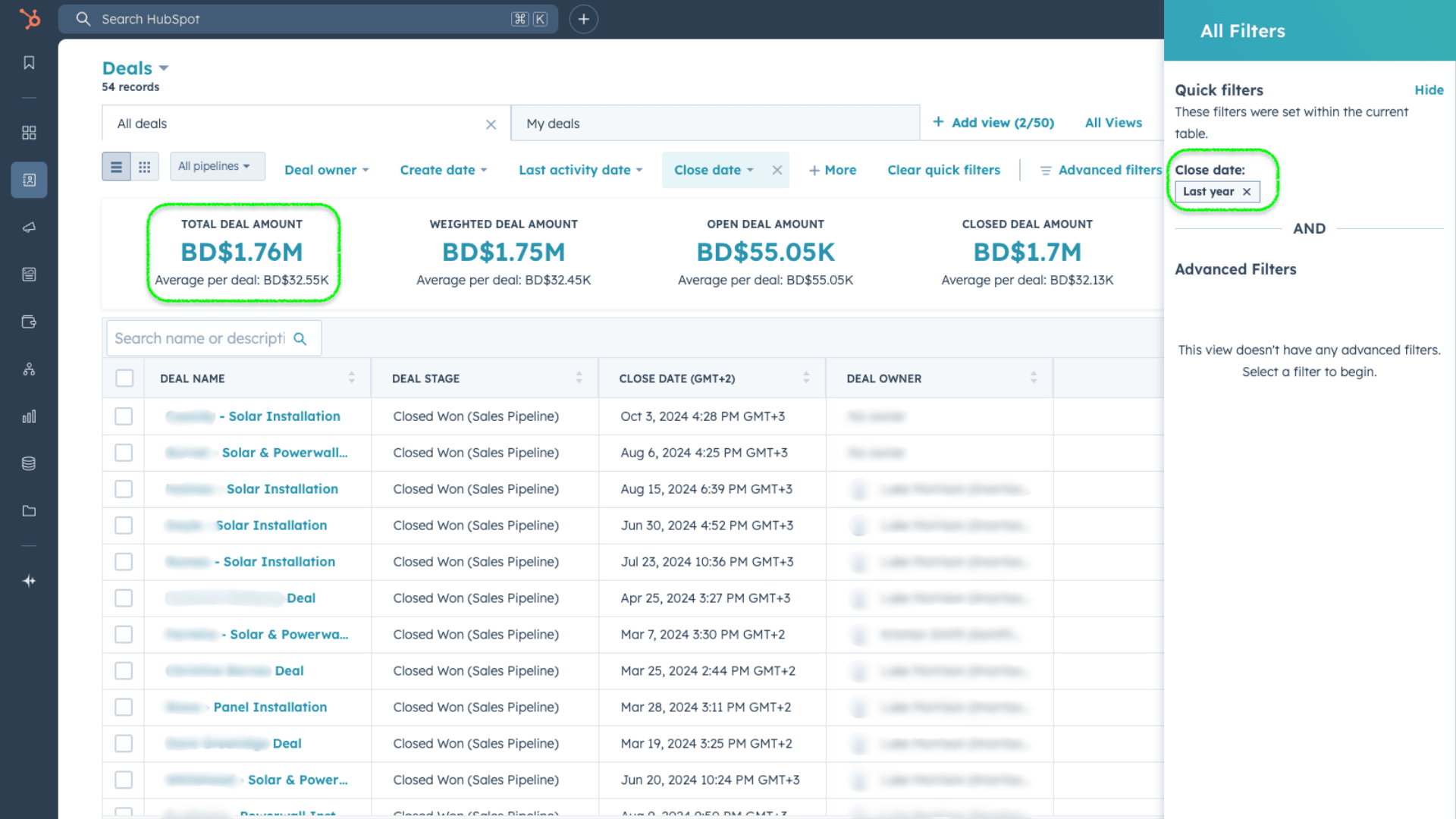Image resolution: width=1456 pixels, height=819 pixels.
Task: Open the Workspaces grid icon in sidebar
Action: click(29, 133)
